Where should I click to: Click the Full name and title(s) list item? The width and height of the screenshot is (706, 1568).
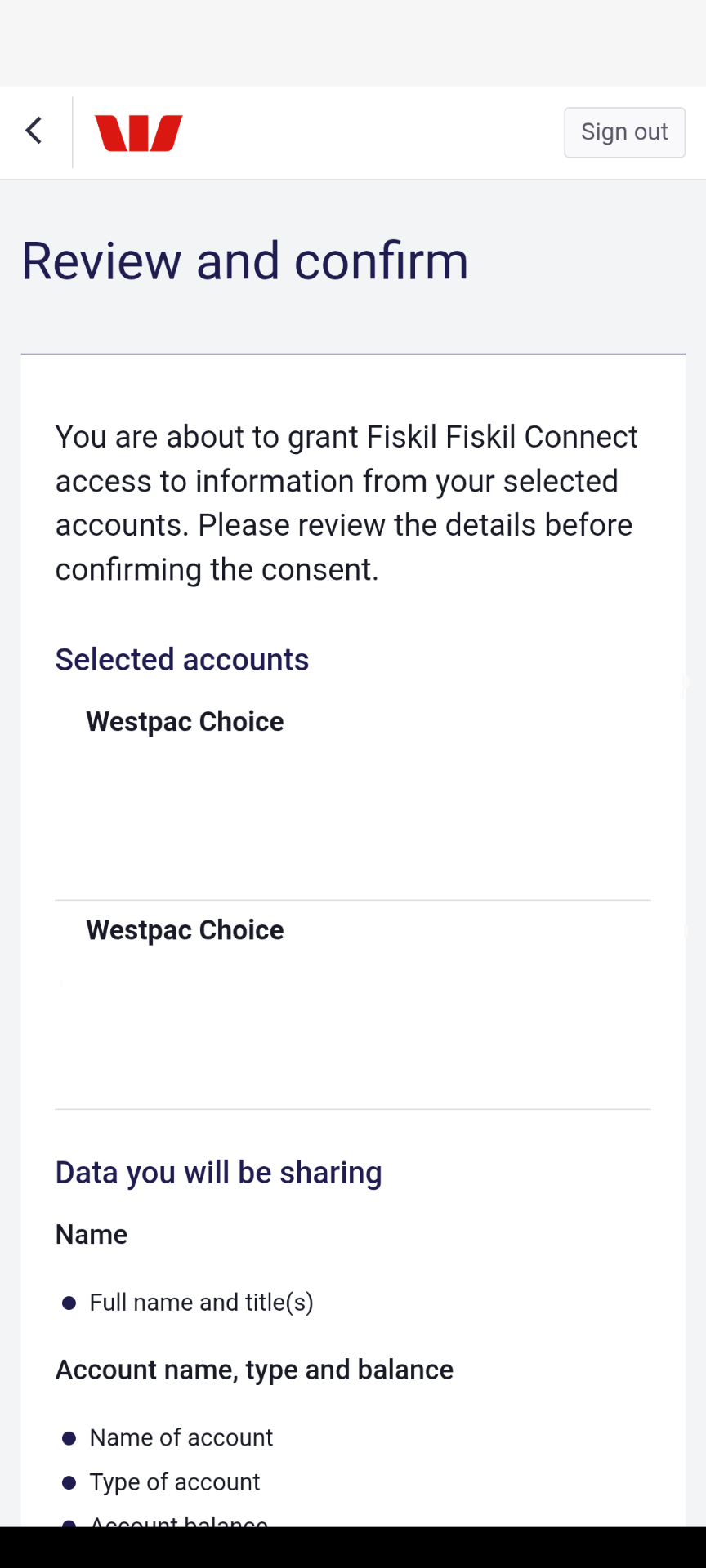point(201,1303)
